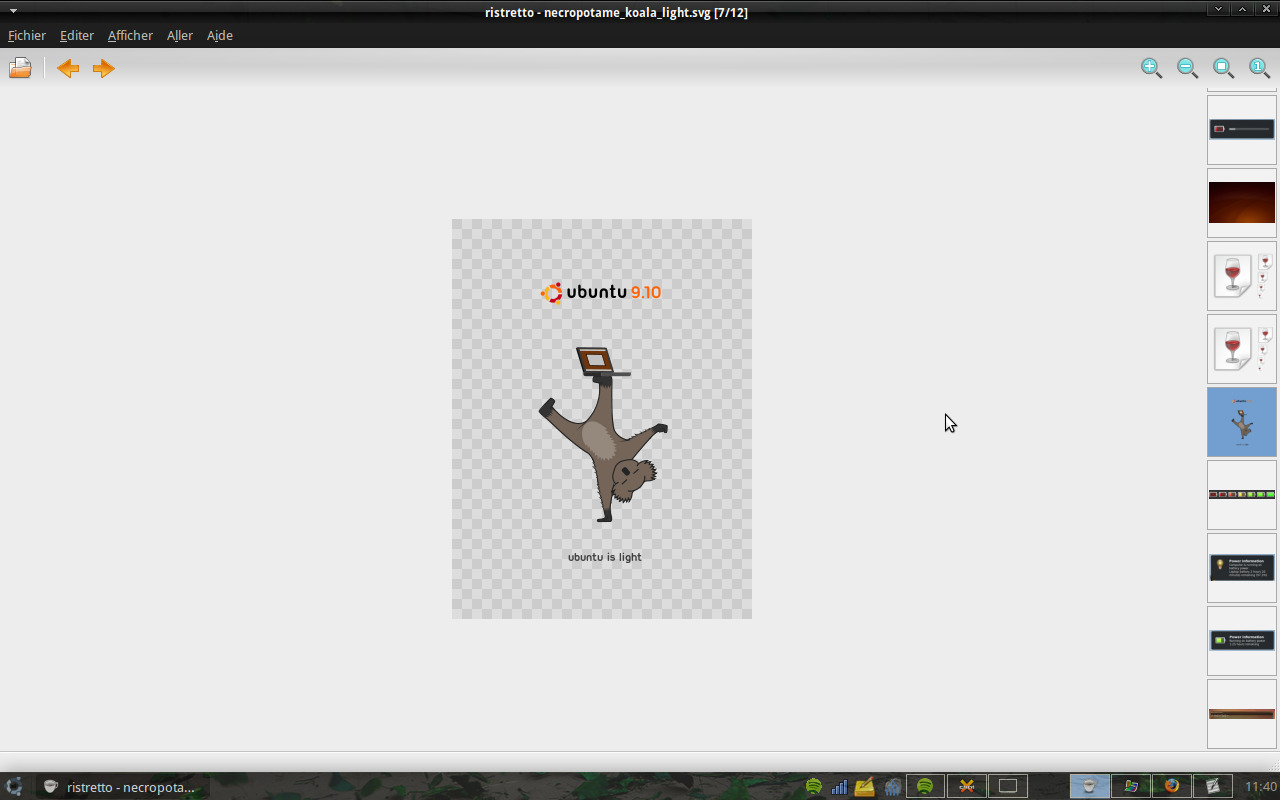Fit image to window with zoom-fit magnifier
The image size is (1280, 800).
[x=1223, y=68]
